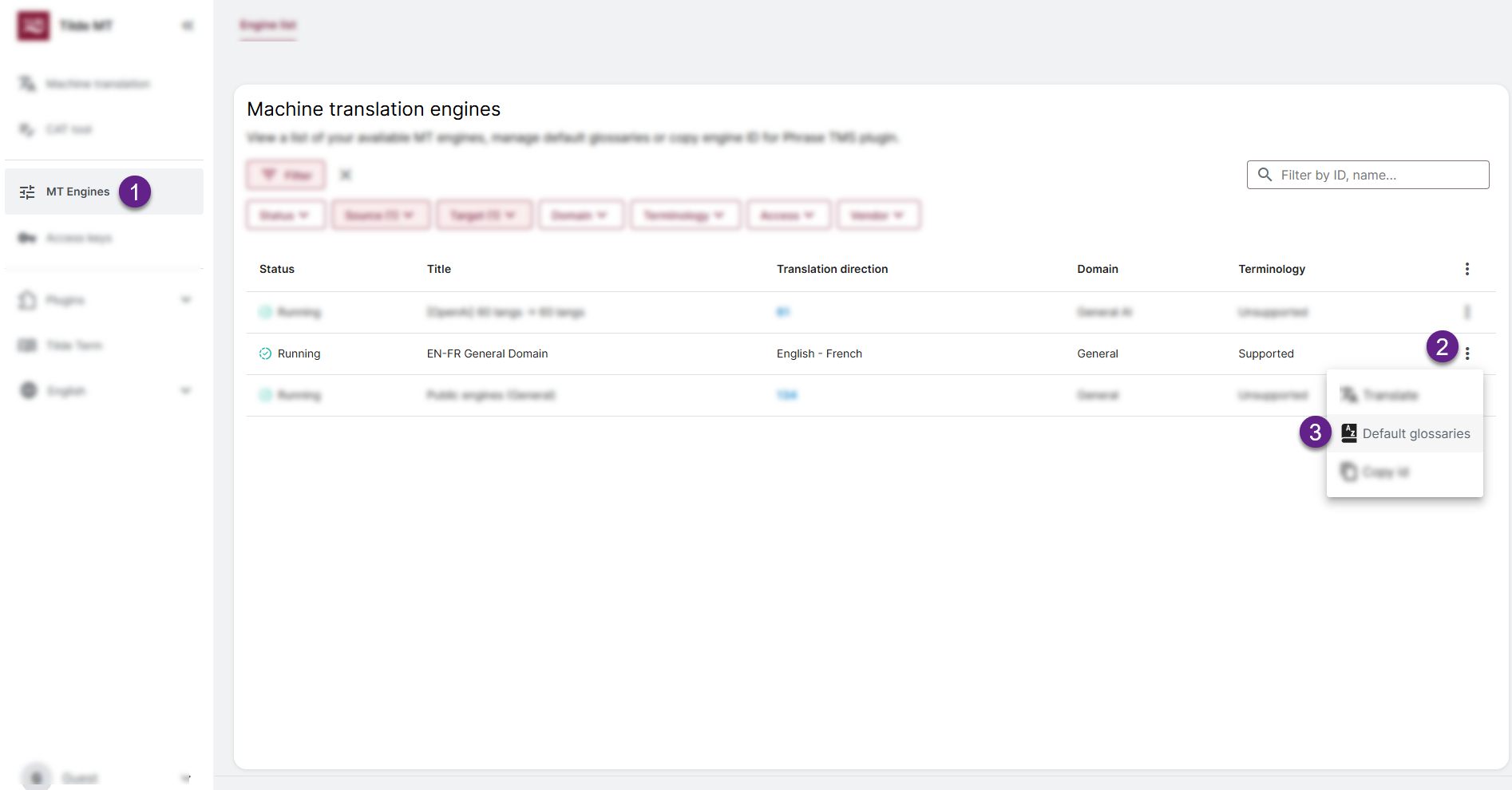Image resolution: width=1512 pixels, height=790 pixels.
Task: Open the kebab menu for EN-FR General Domain
Action: [x=1466, y=353]
